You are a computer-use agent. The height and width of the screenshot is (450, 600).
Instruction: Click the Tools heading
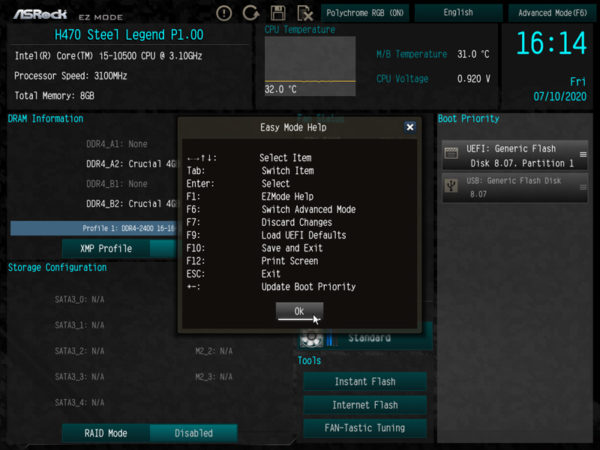click(309, 360)
